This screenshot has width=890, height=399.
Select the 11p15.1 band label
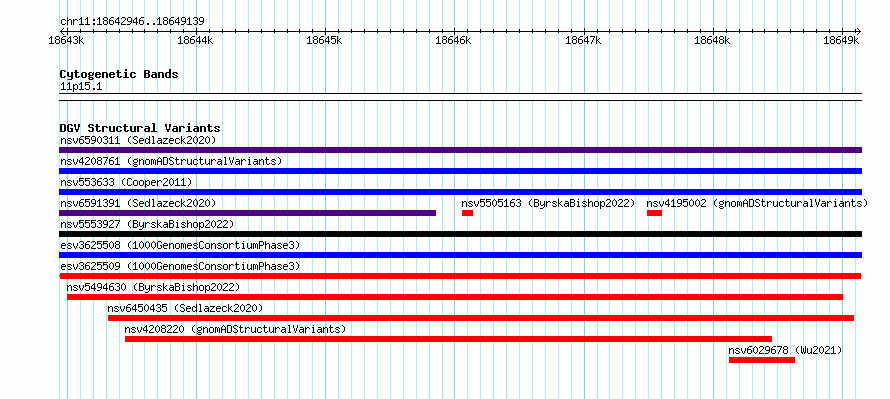point(81,86)
